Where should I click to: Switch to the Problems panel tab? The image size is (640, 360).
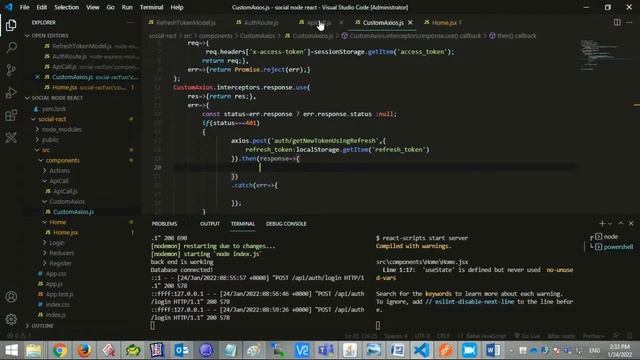point(164,224)
